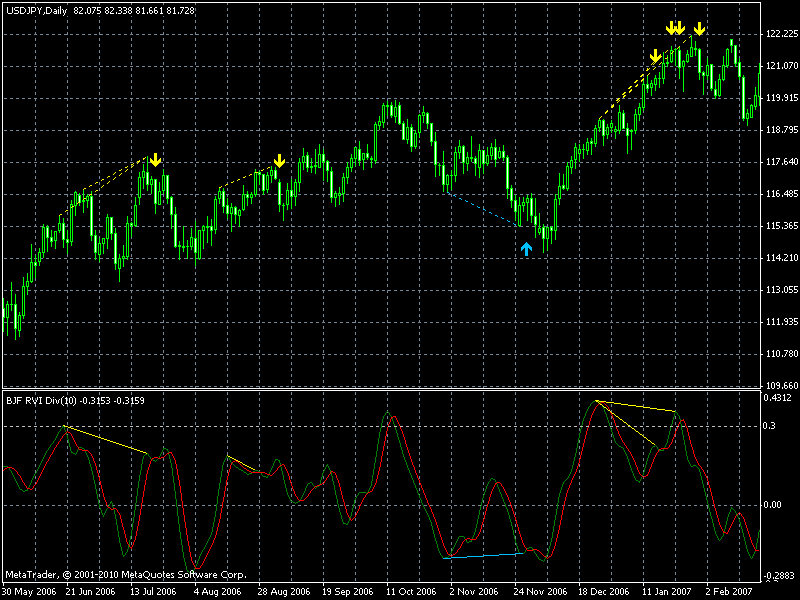
Task: Click the 30 May 2006 date label
Action: (x=29, y=592)
